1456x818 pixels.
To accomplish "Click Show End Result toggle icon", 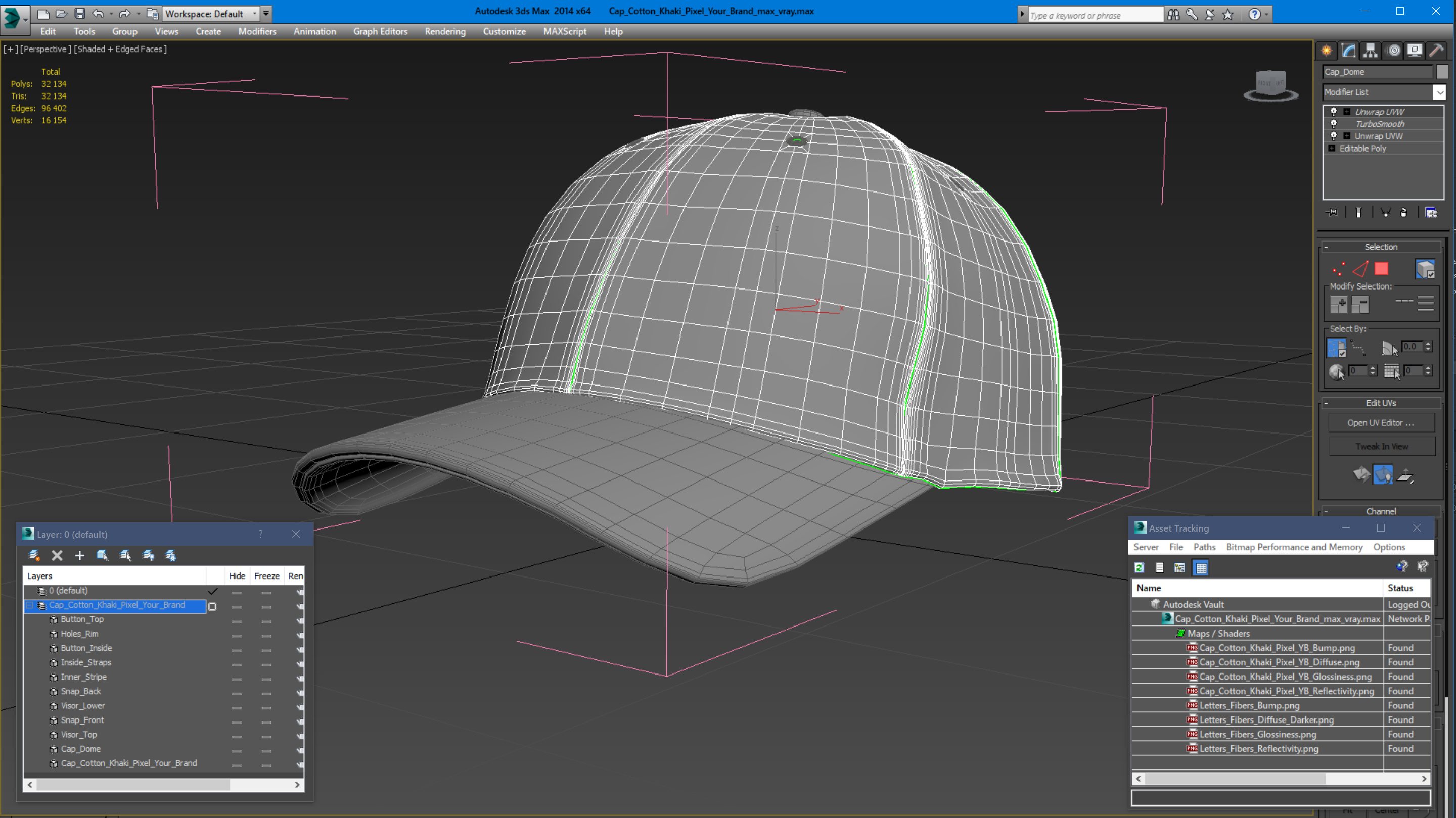I will coord(1358,212).
